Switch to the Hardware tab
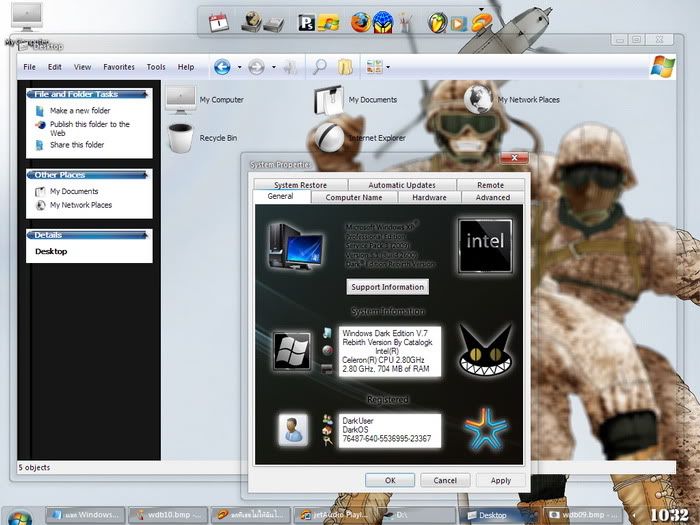This screenshot has height=525, width=700. [x=429, y=197]
